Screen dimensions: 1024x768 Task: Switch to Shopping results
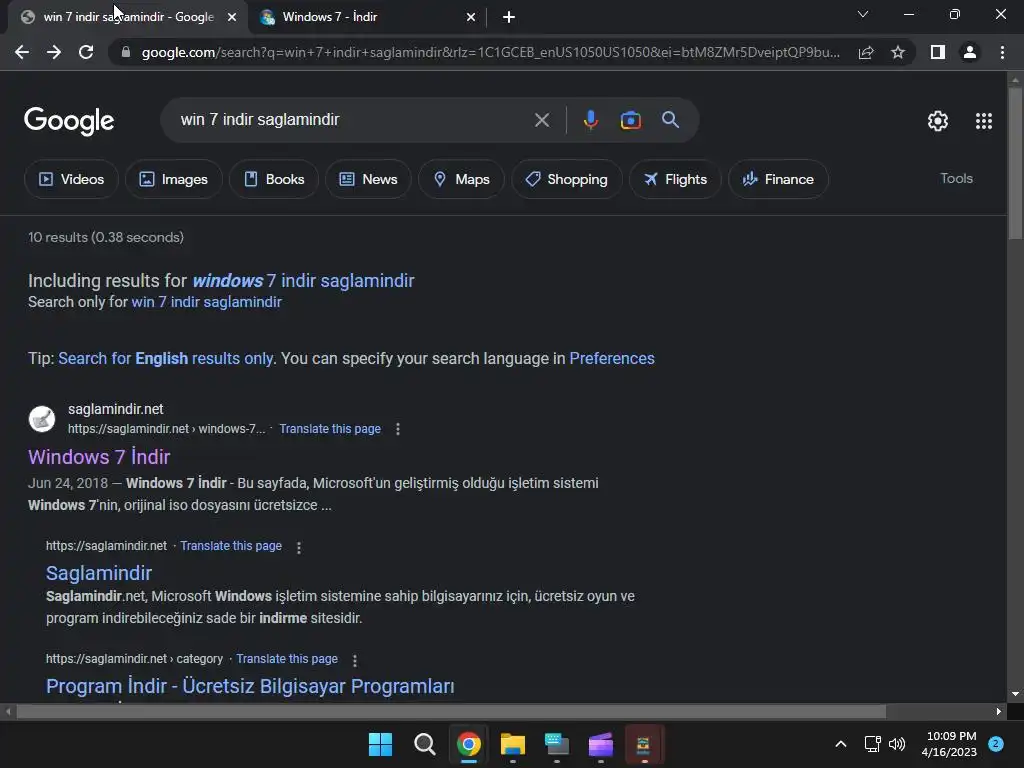(566, 179)
